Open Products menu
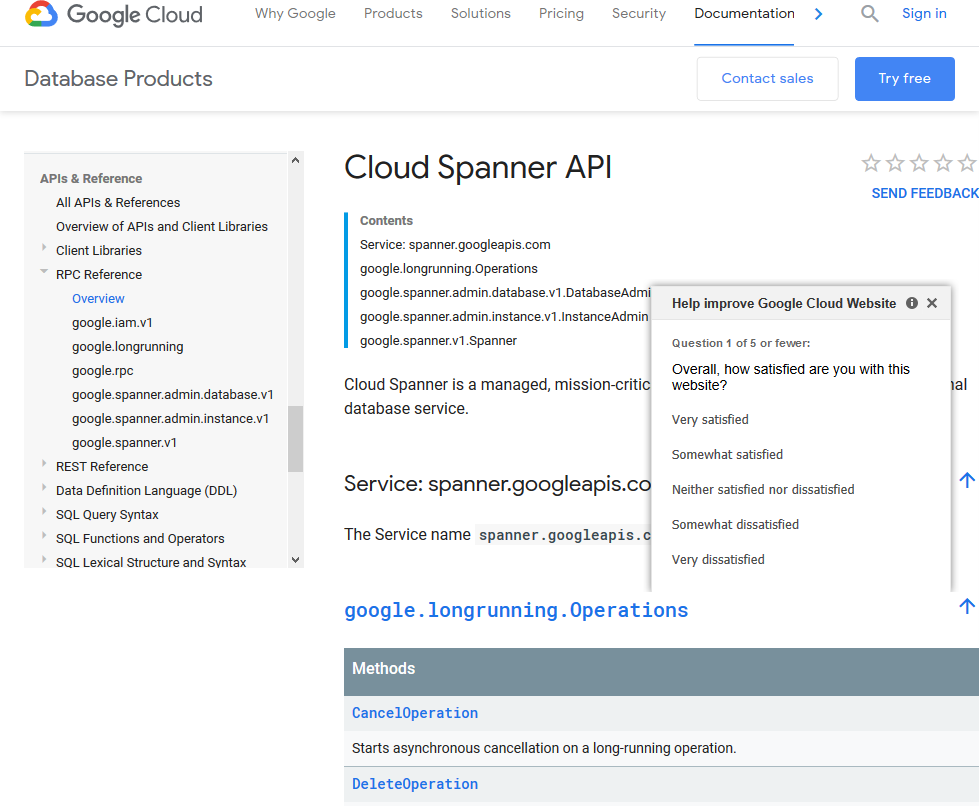 pyautogui.click(x=393, y=14)
